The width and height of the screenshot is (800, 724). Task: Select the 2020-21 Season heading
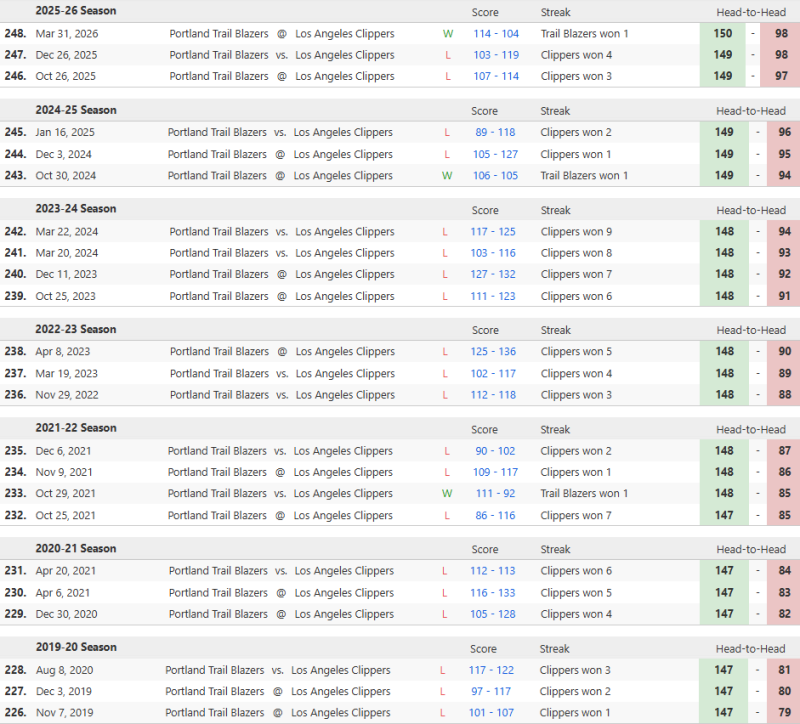[76, 549]
